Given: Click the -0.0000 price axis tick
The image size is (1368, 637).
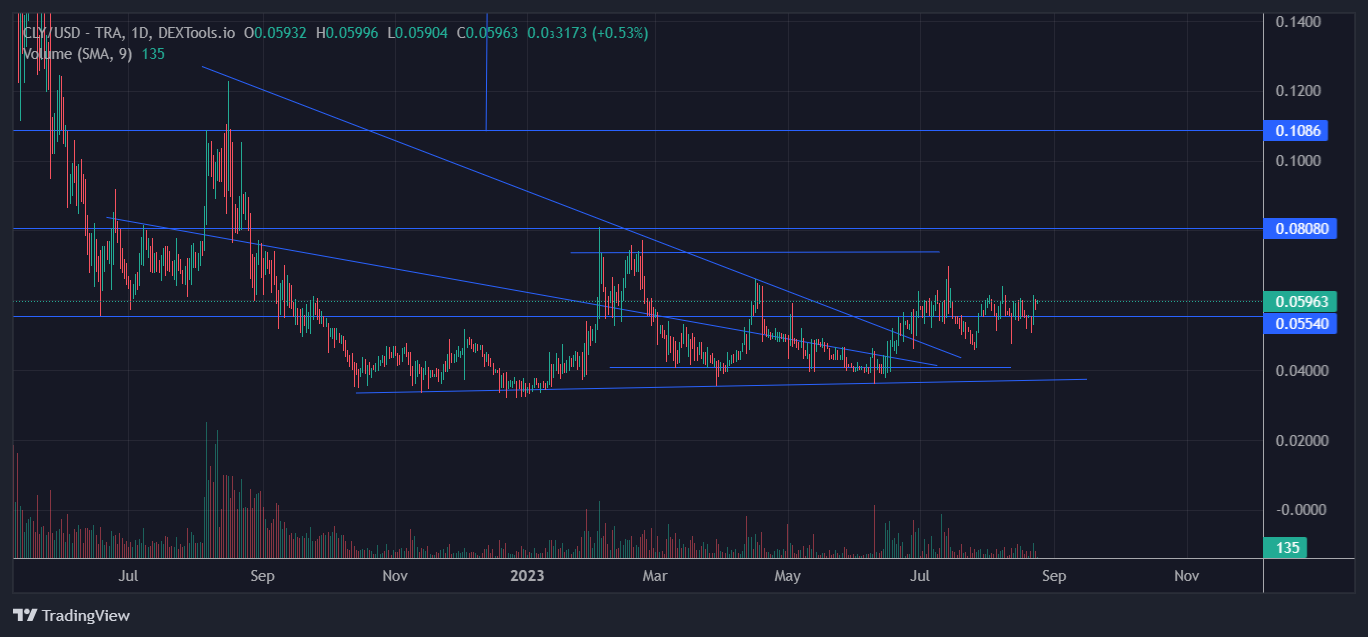Looking at the screenshot, I should [1299, 510].
